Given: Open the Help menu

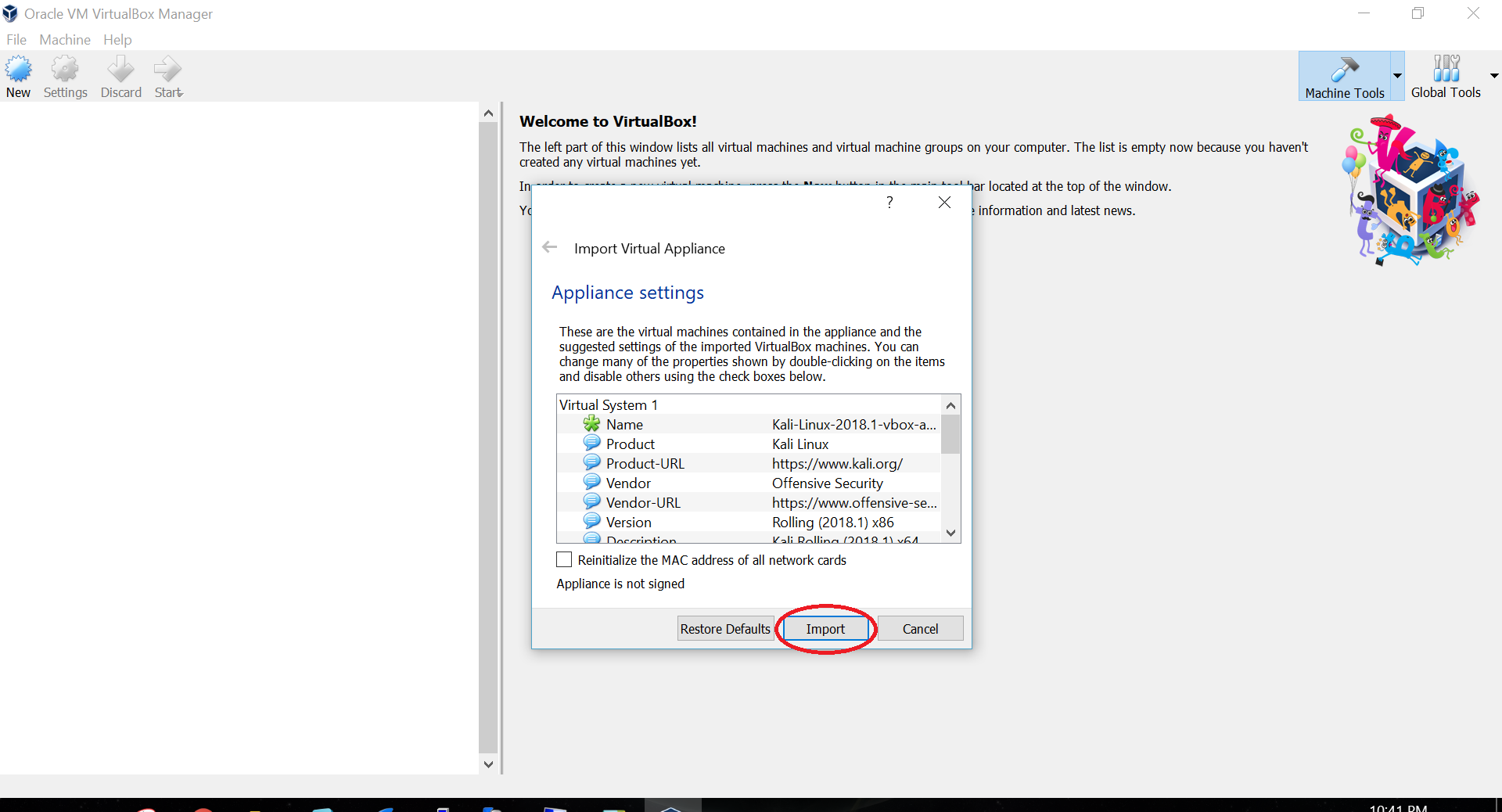Looking at the screenshot, I should pyautogui.click(x=117, y=40).
